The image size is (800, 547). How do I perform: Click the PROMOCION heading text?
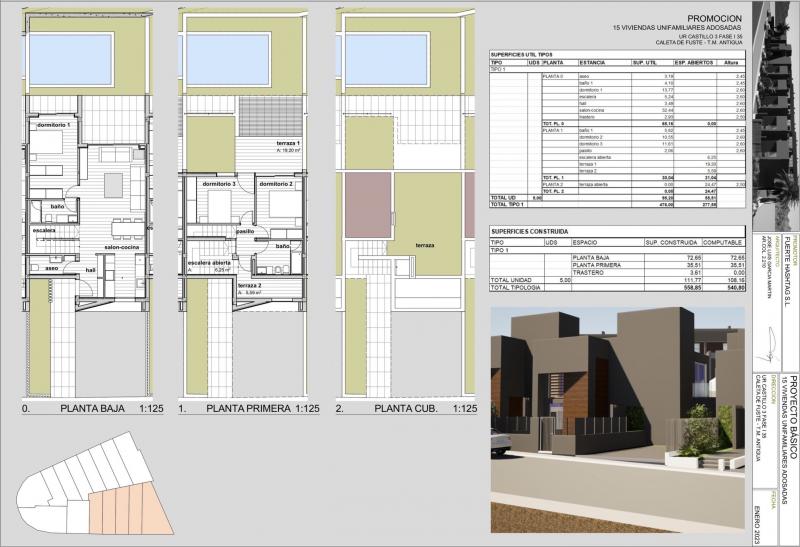click(715, 19)
